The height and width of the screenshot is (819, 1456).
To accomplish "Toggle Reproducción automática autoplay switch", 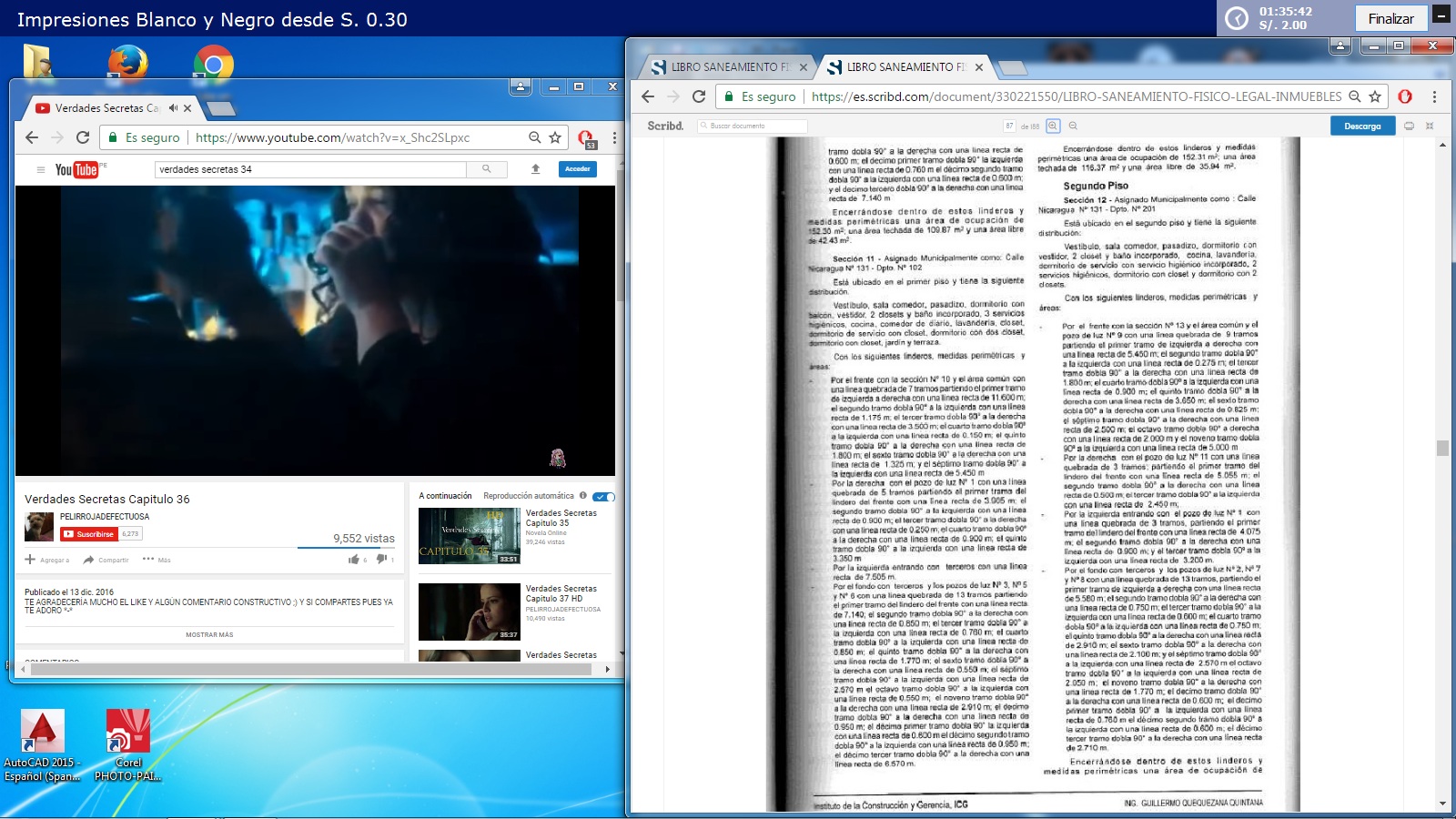I will [x=603, y=497].
